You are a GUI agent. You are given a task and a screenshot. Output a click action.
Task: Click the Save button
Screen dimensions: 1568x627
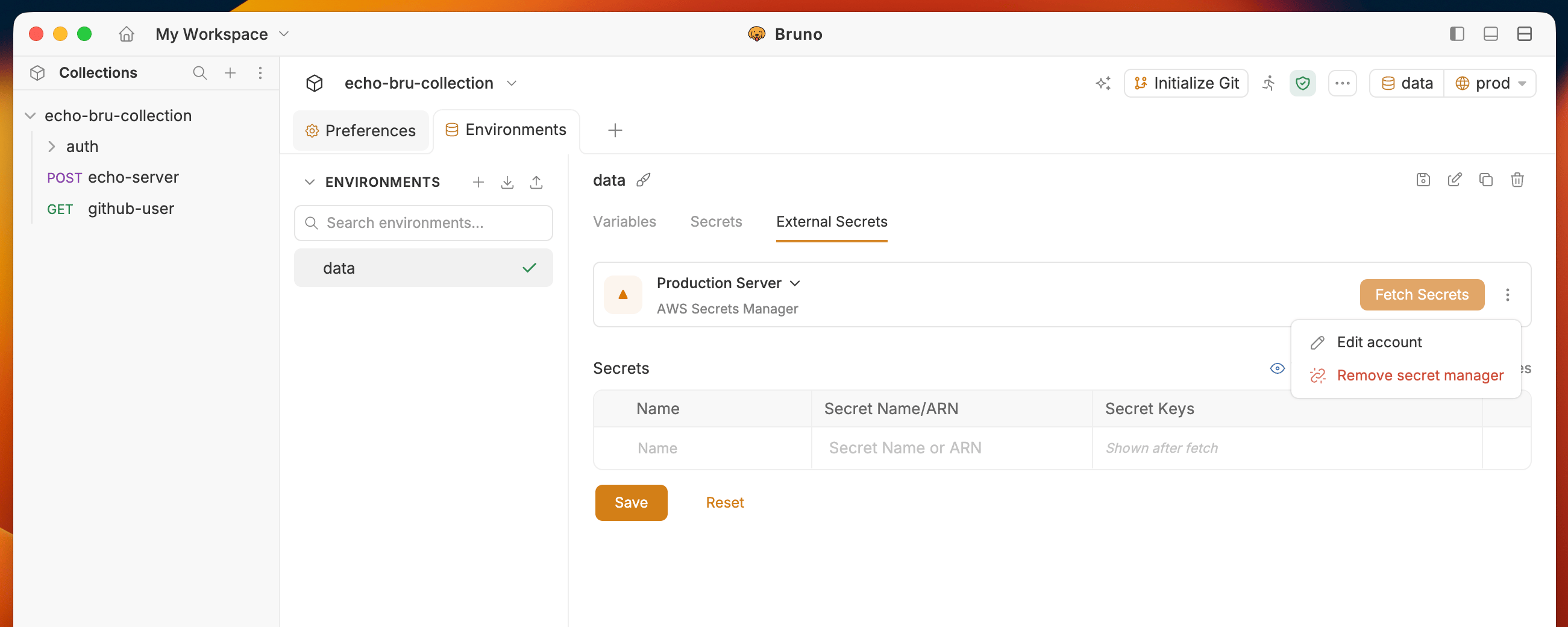[631, 503]
